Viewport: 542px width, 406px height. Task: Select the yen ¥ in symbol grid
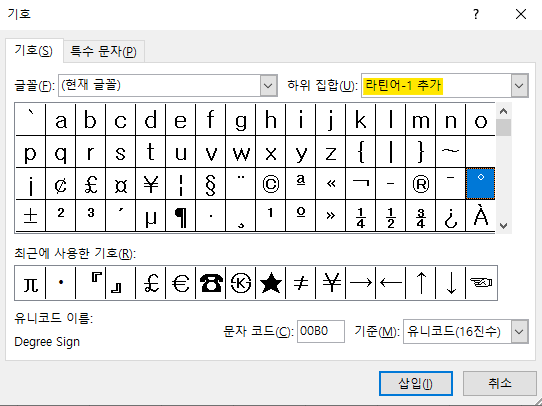tap(150, 183)
